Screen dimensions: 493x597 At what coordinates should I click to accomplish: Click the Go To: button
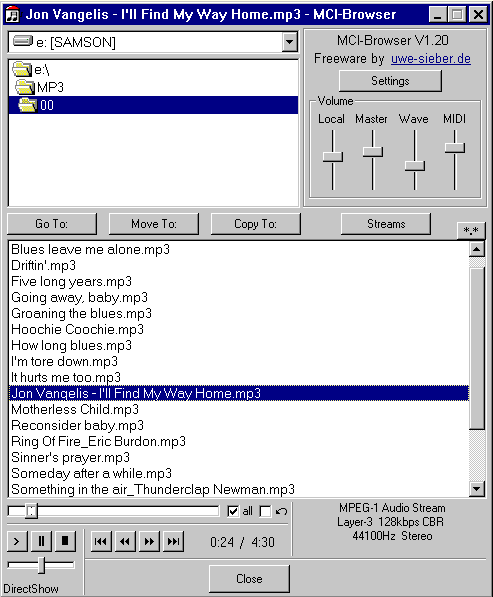click(x=52, y=223)
